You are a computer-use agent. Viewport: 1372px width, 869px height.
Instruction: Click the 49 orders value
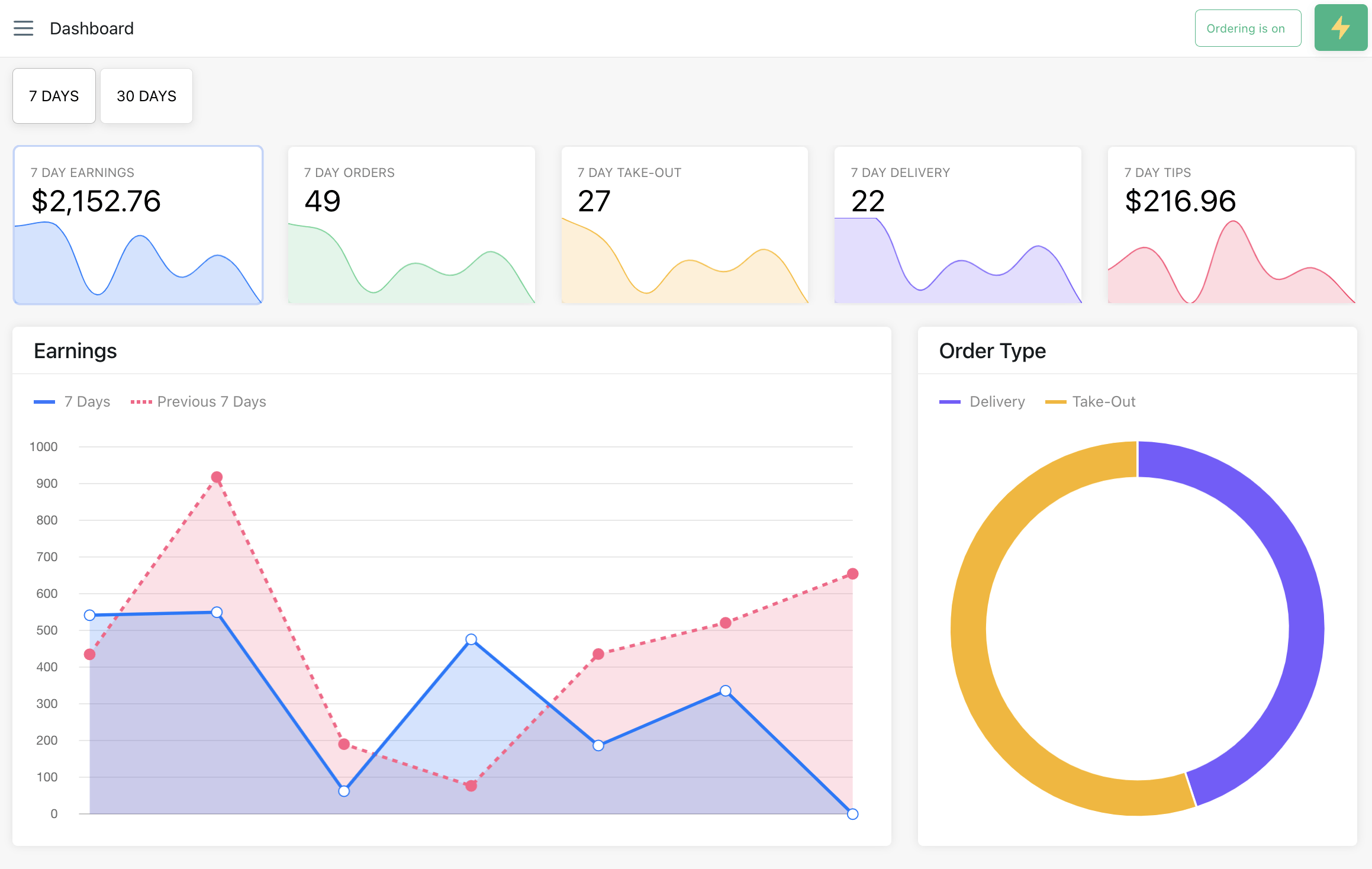[x=323, y=201]
